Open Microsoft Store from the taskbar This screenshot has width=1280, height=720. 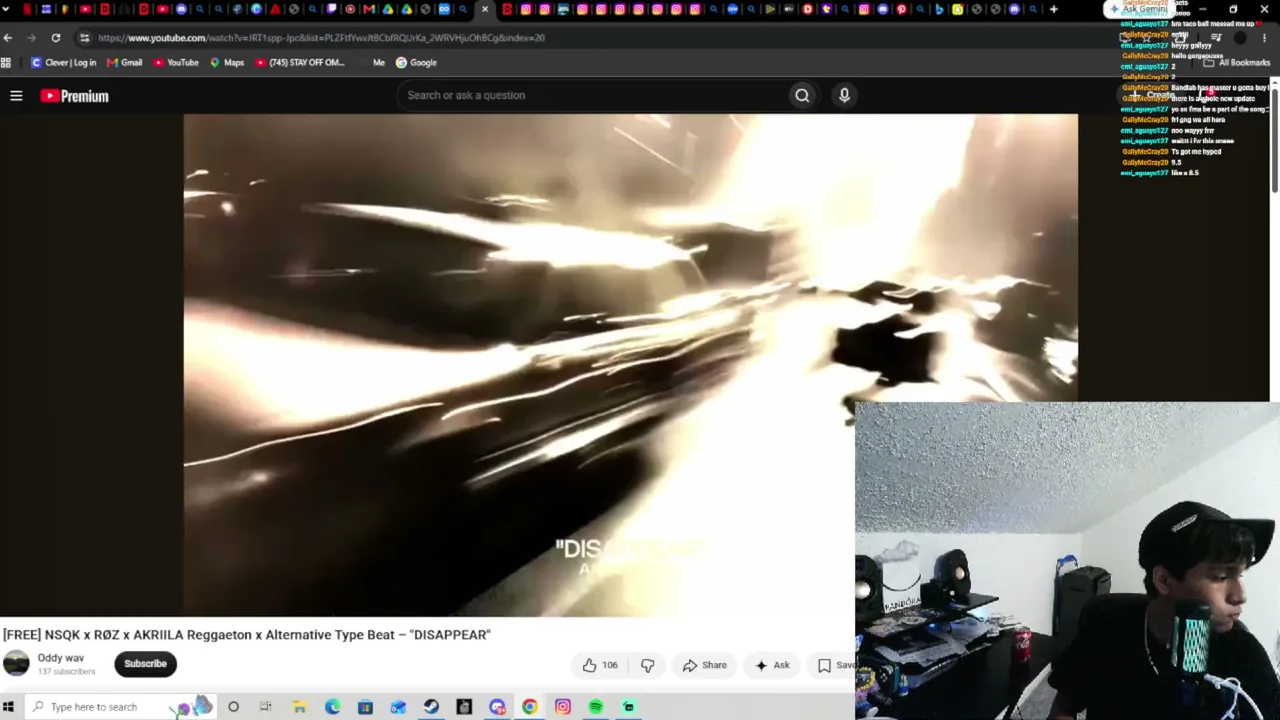tap(365, 707)
